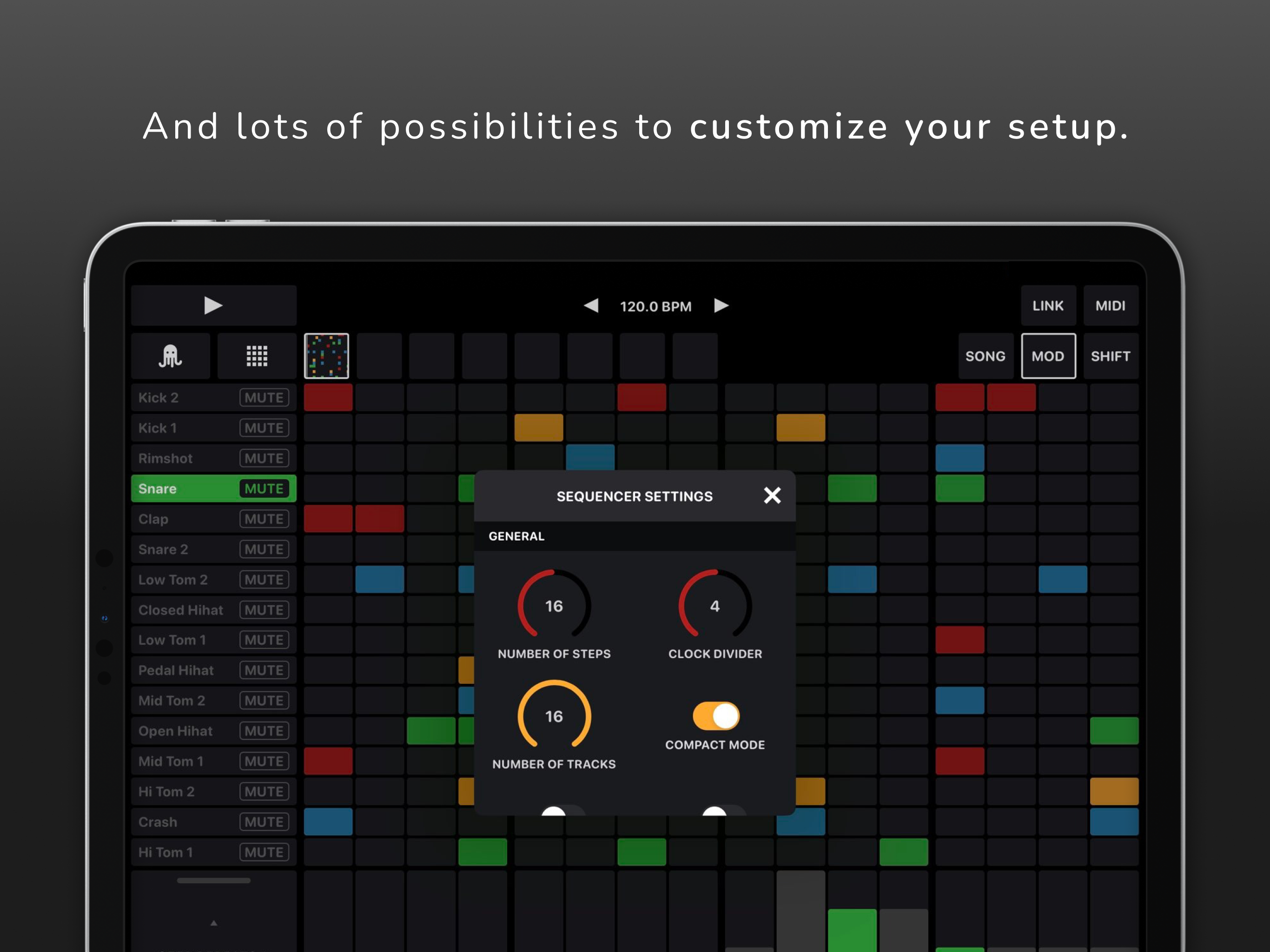Start playback with the play button
The image size is (1270, 952).
pos(213,305)
